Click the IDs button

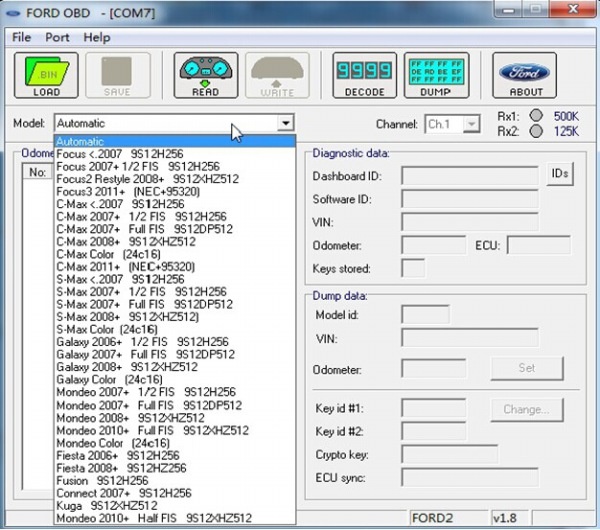click(x=560, y=174)
